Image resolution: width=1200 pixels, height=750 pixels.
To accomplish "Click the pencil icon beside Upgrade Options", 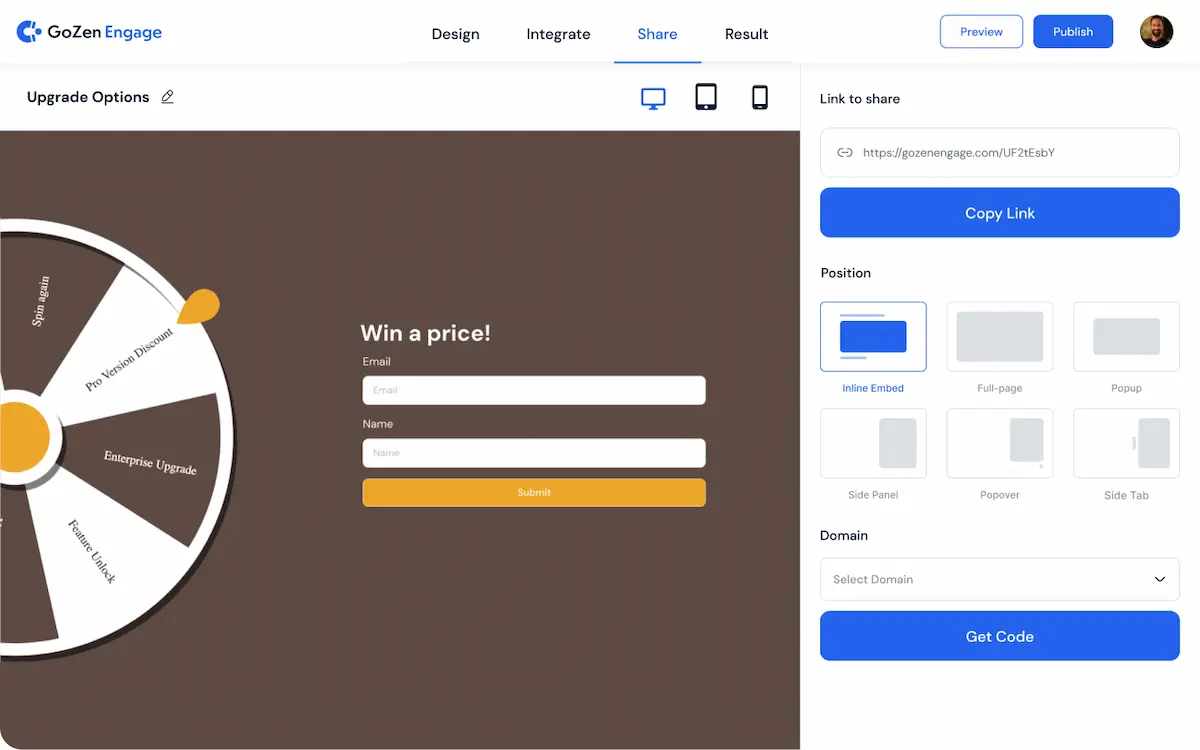I will click(x=167, y=97).
